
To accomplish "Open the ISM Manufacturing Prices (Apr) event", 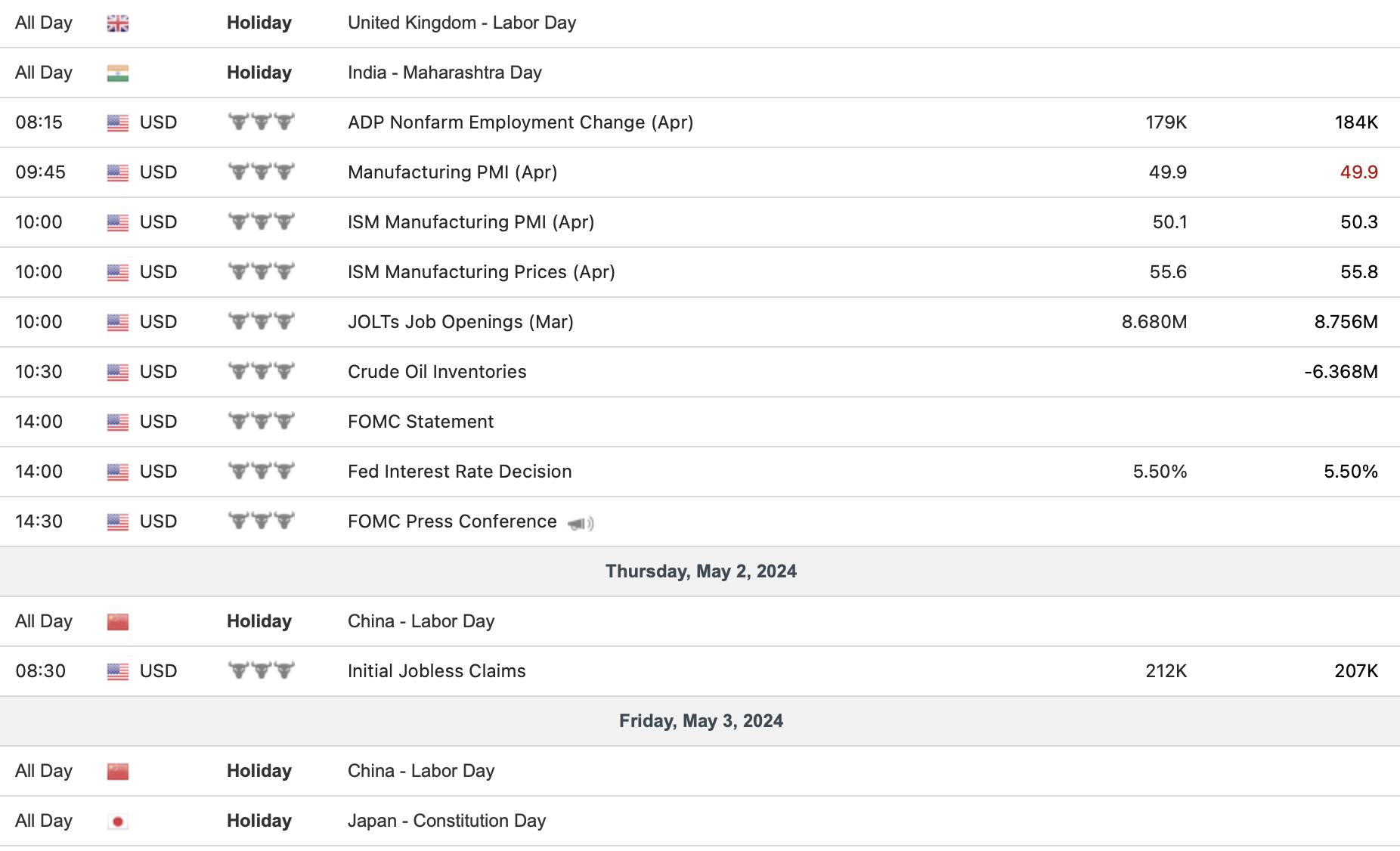I will 481,272.
